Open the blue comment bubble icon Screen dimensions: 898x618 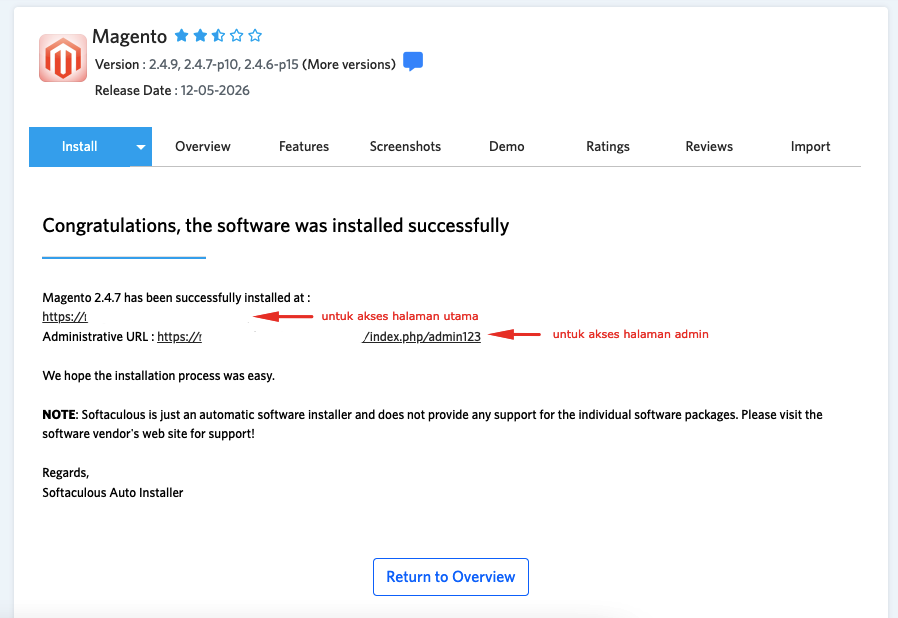point(413,61)
